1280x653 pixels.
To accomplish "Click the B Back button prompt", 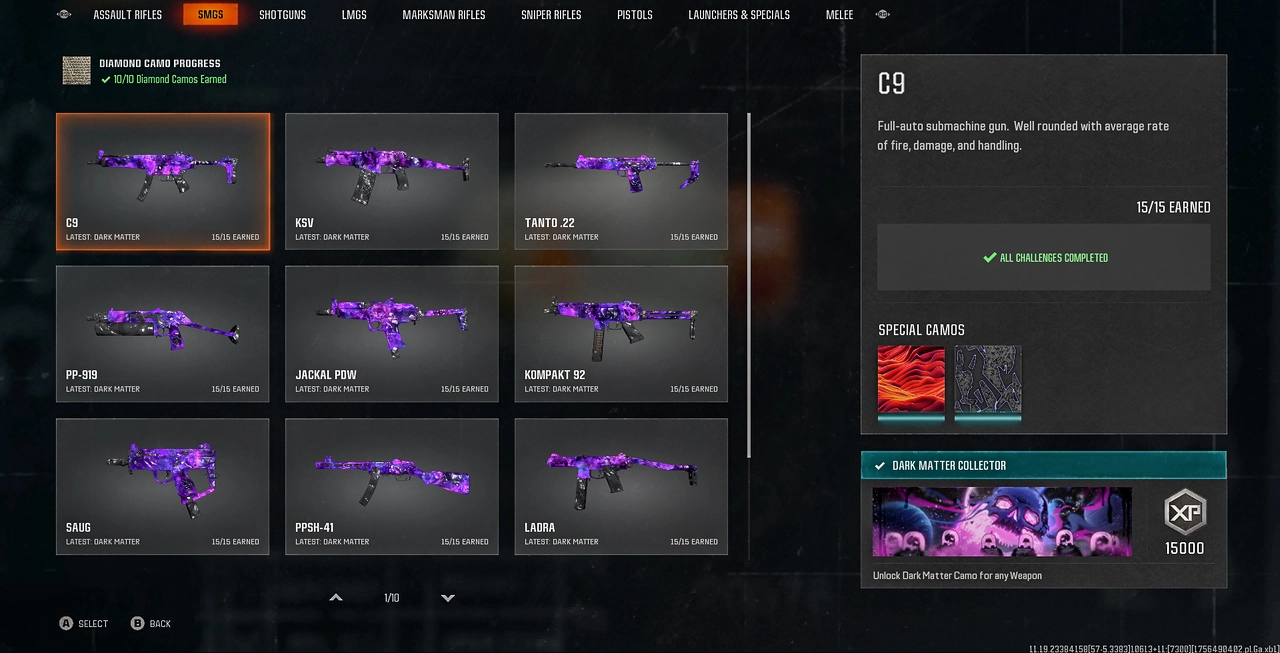I will pyautogui.click(x=151, y=623).
